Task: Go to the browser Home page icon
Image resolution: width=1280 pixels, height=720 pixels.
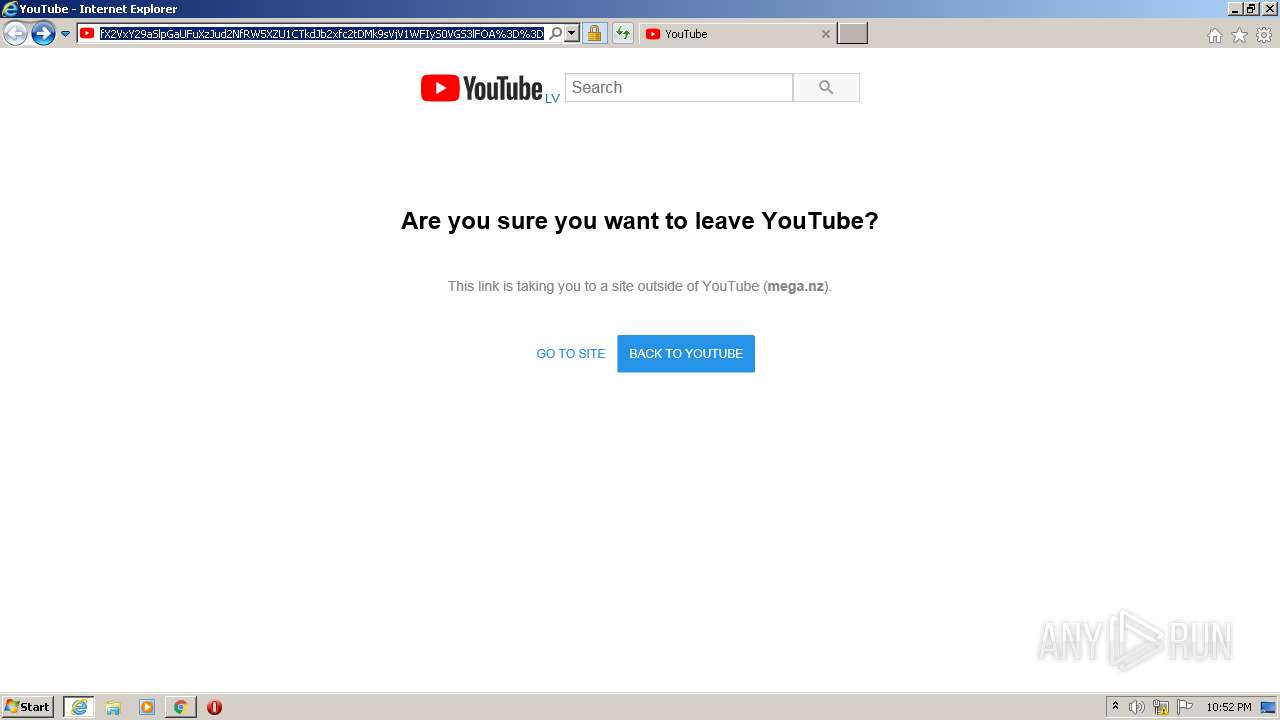Action: point(1214,35)
